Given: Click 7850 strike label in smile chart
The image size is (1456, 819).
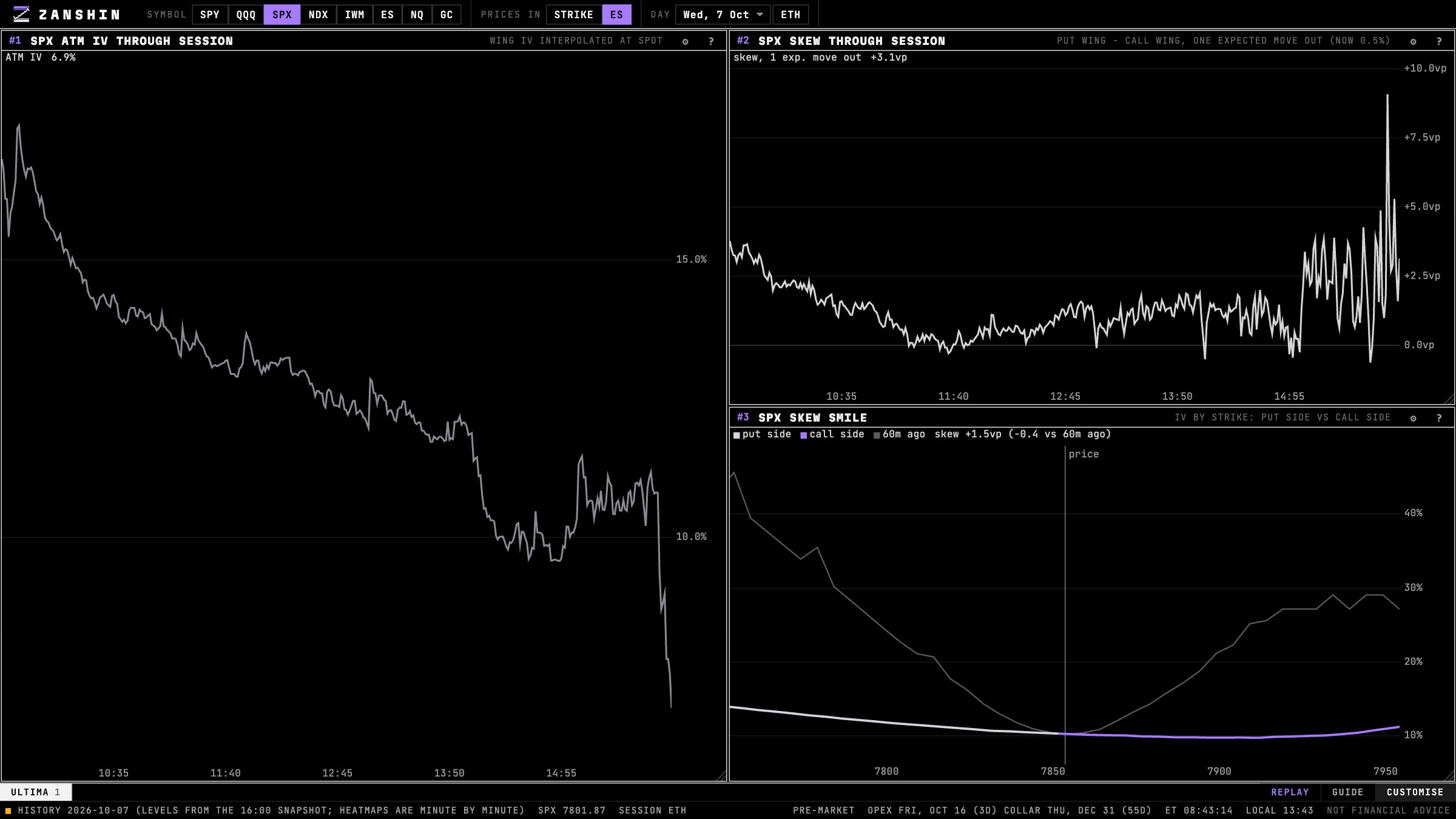Looking at the screenshot, I should point(1053,772).
